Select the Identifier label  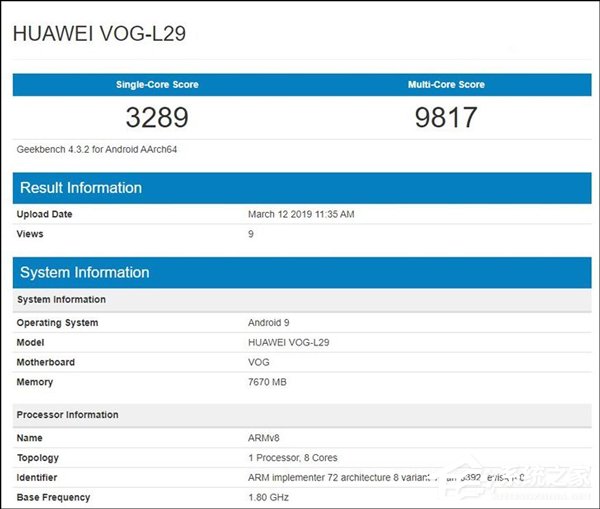tap(37, 478)
